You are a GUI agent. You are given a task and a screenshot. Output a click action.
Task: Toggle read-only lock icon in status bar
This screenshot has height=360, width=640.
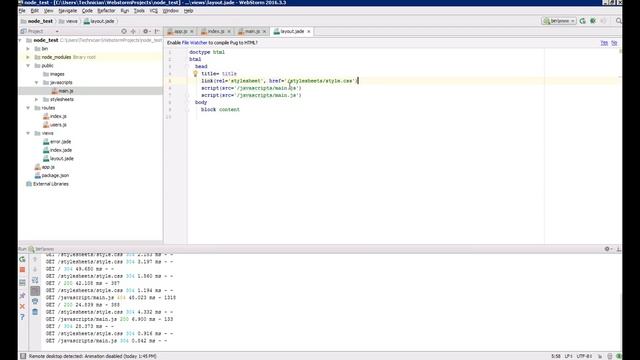[600, 356]
